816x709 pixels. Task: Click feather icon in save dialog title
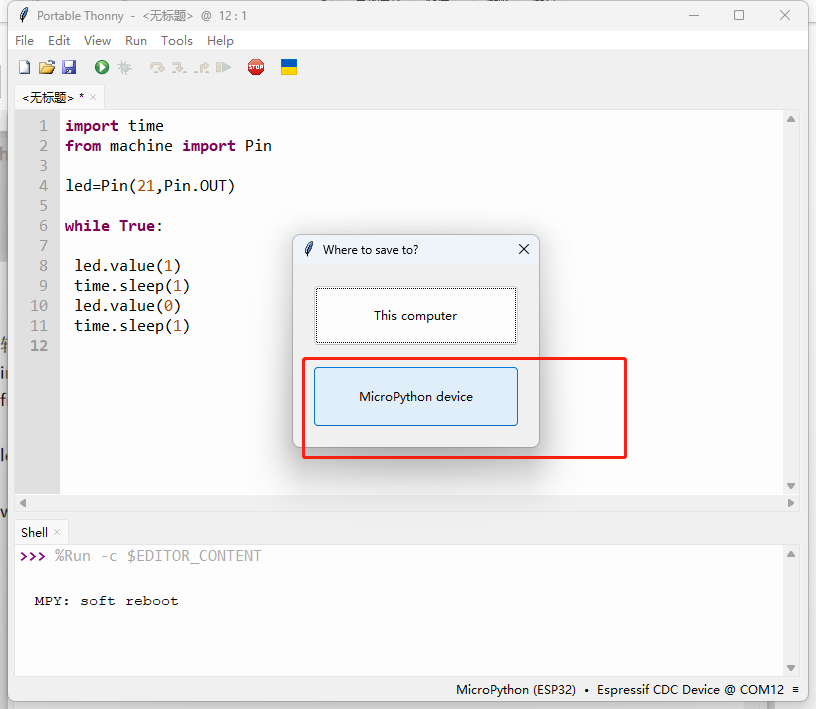pyautogui.click(x=309, y=249)
